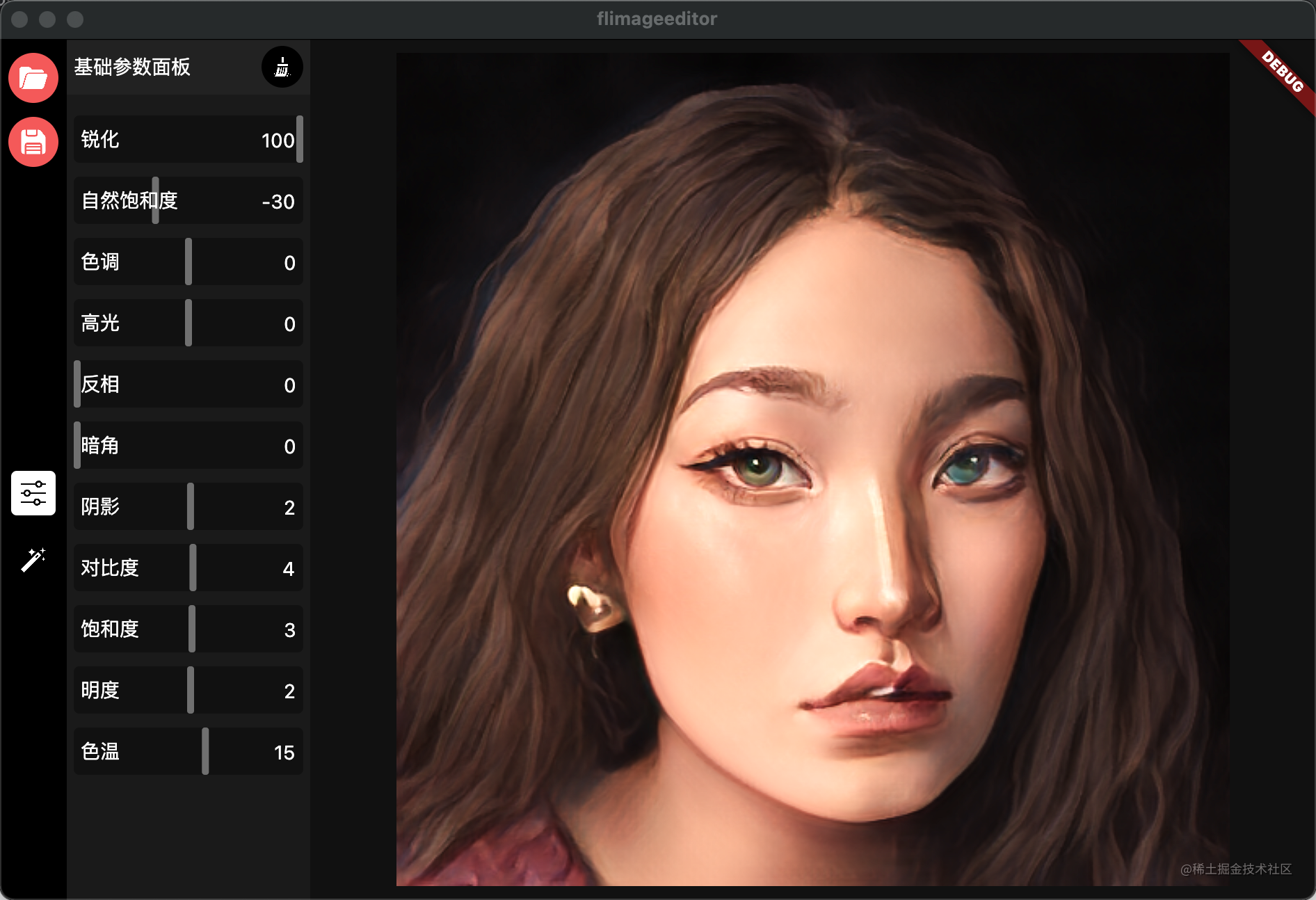Click the 对比度 value 4

pyautogui.click(x=289, y=569)
